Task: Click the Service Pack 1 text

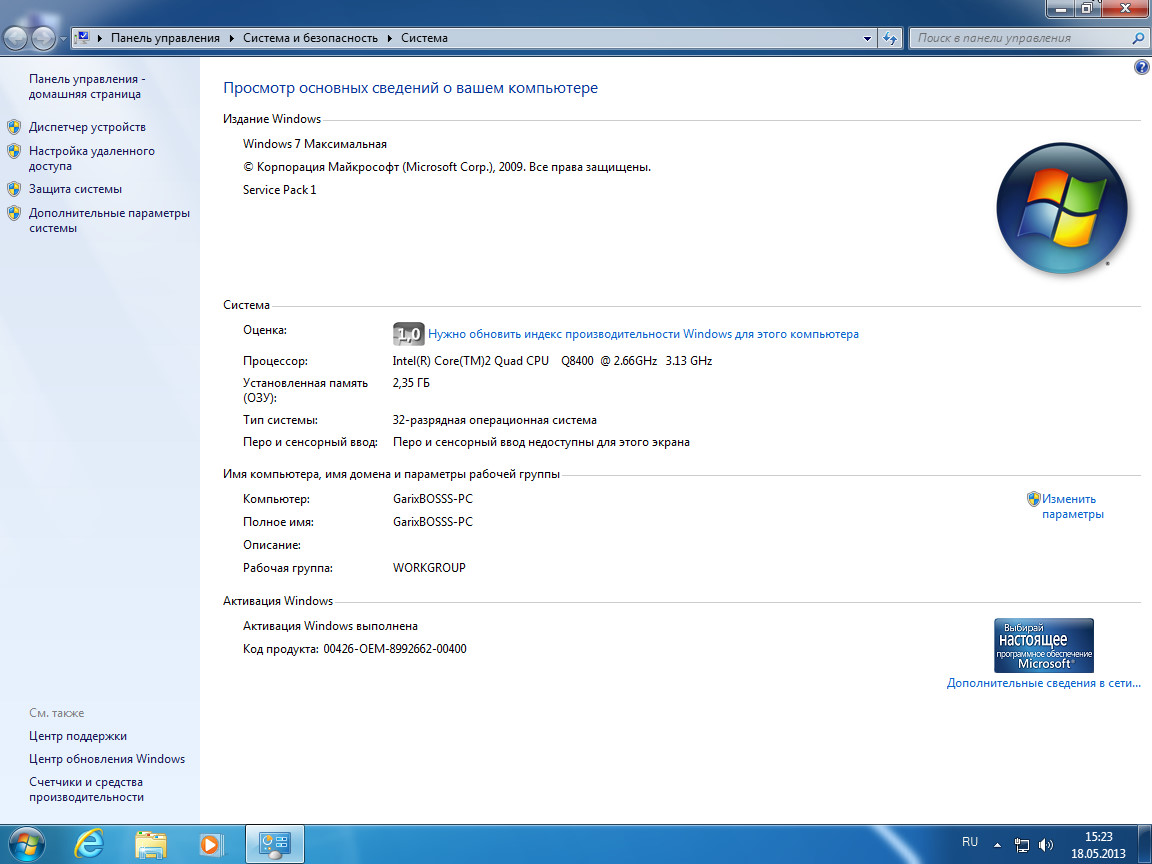Action: (279, 190)
